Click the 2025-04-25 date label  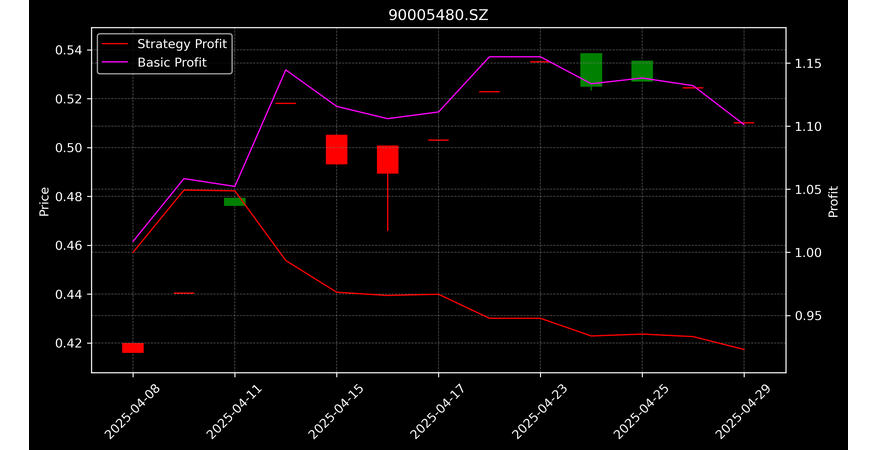(x=642, y=411)
